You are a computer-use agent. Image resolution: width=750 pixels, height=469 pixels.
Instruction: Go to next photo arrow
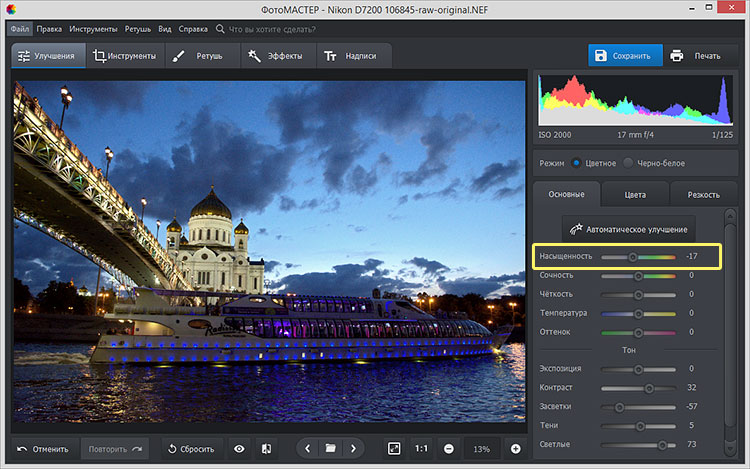coord(353,449)
